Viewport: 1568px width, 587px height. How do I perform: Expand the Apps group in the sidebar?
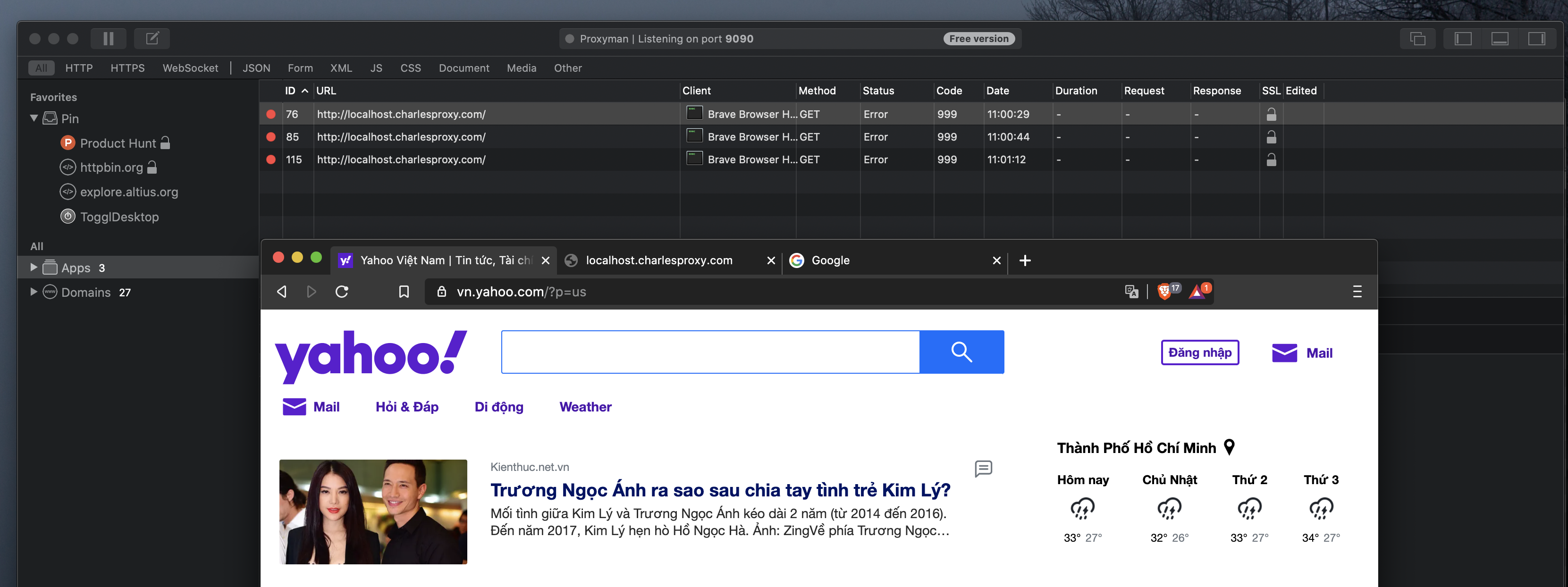pos(34,268)
